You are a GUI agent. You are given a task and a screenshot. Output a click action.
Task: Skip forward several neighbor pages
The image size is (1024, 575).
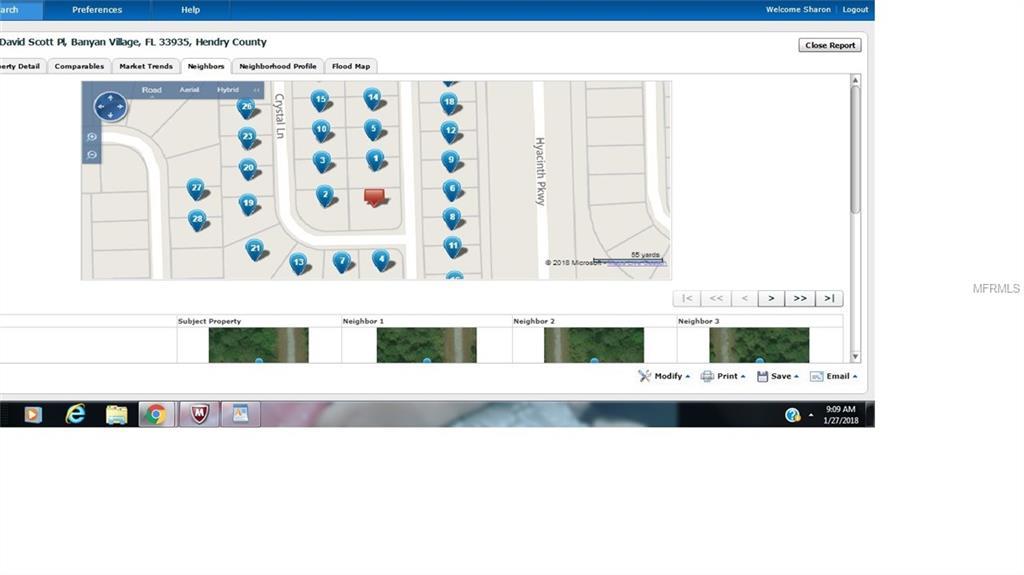[x=799, y=298]
